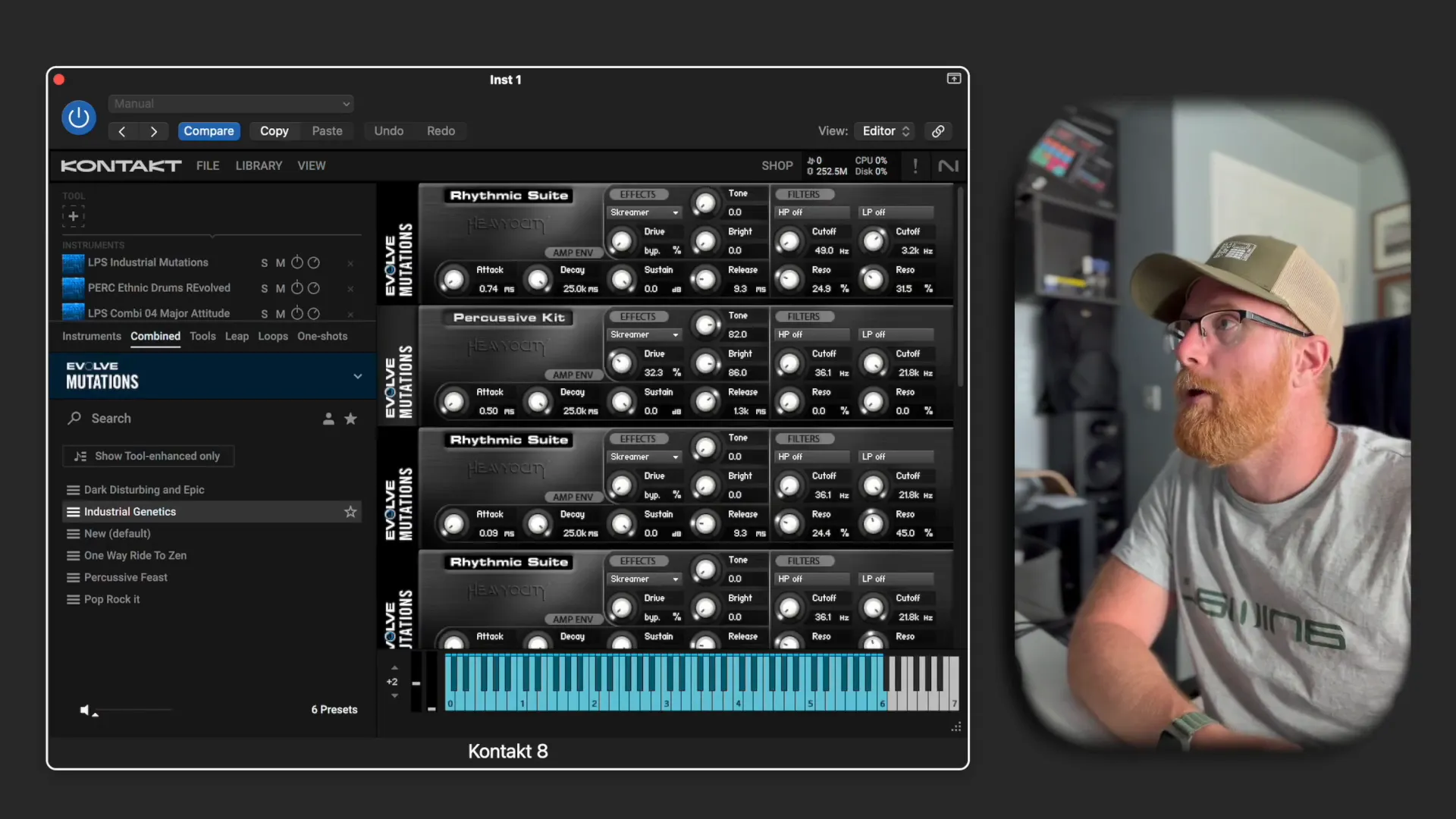
Task: Shift keyboard octave up with the arrow
Action: (394, 668)
